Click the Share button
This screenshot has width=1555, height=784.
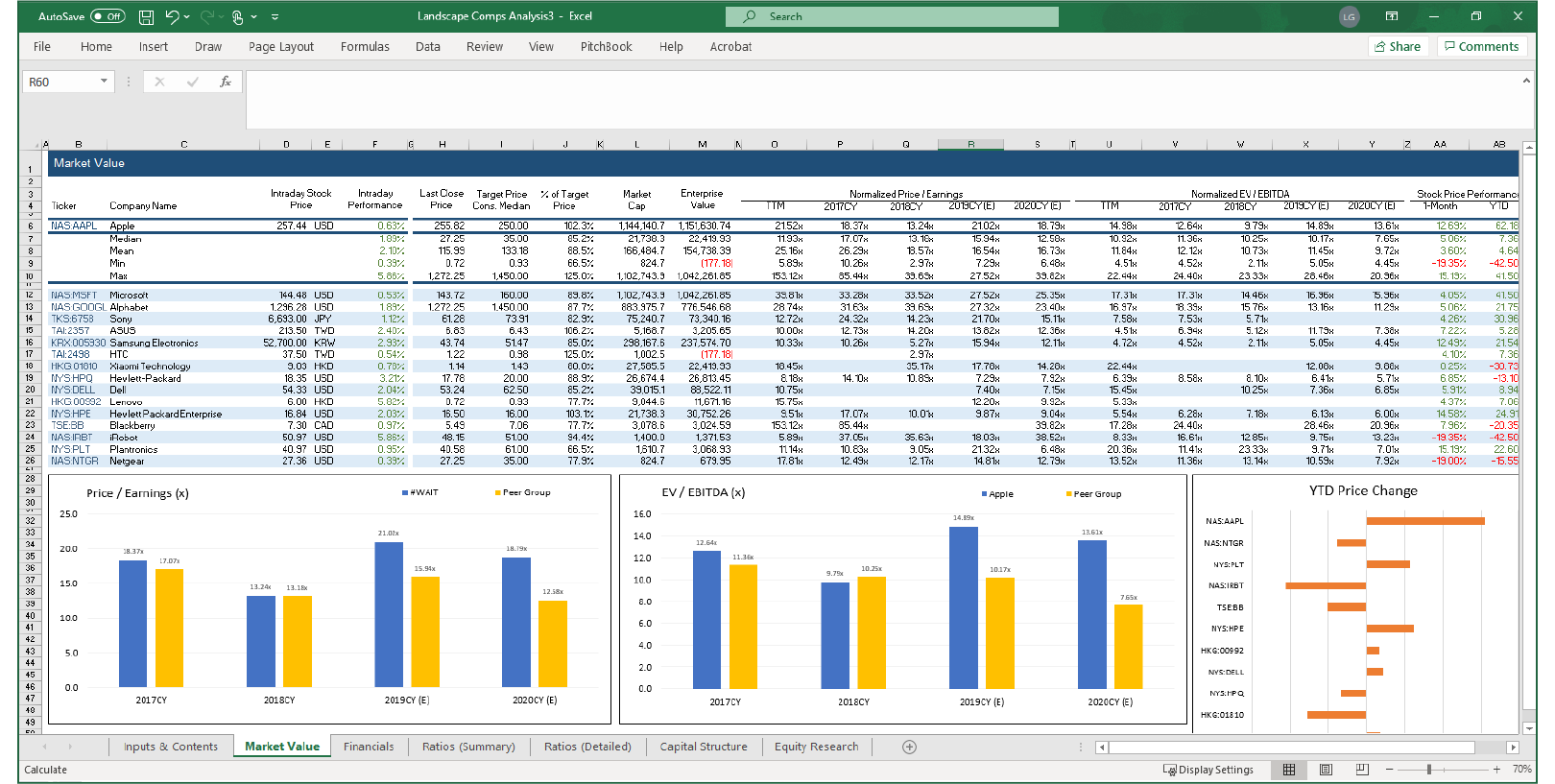(x=1398, y=46)
